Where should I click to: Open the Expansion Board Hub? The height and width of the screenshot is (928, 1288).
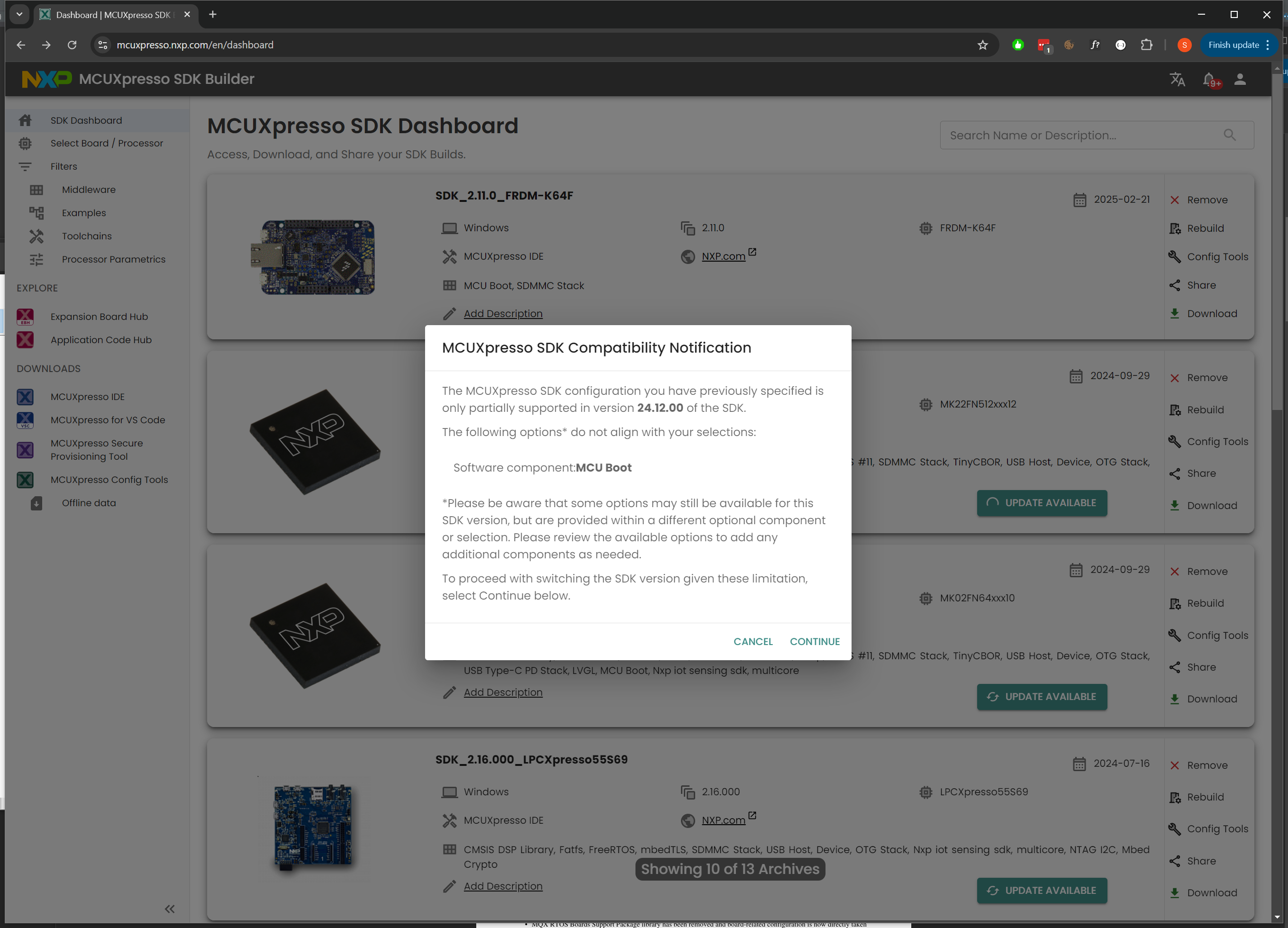pyautogui.click(x=99, y=316)
